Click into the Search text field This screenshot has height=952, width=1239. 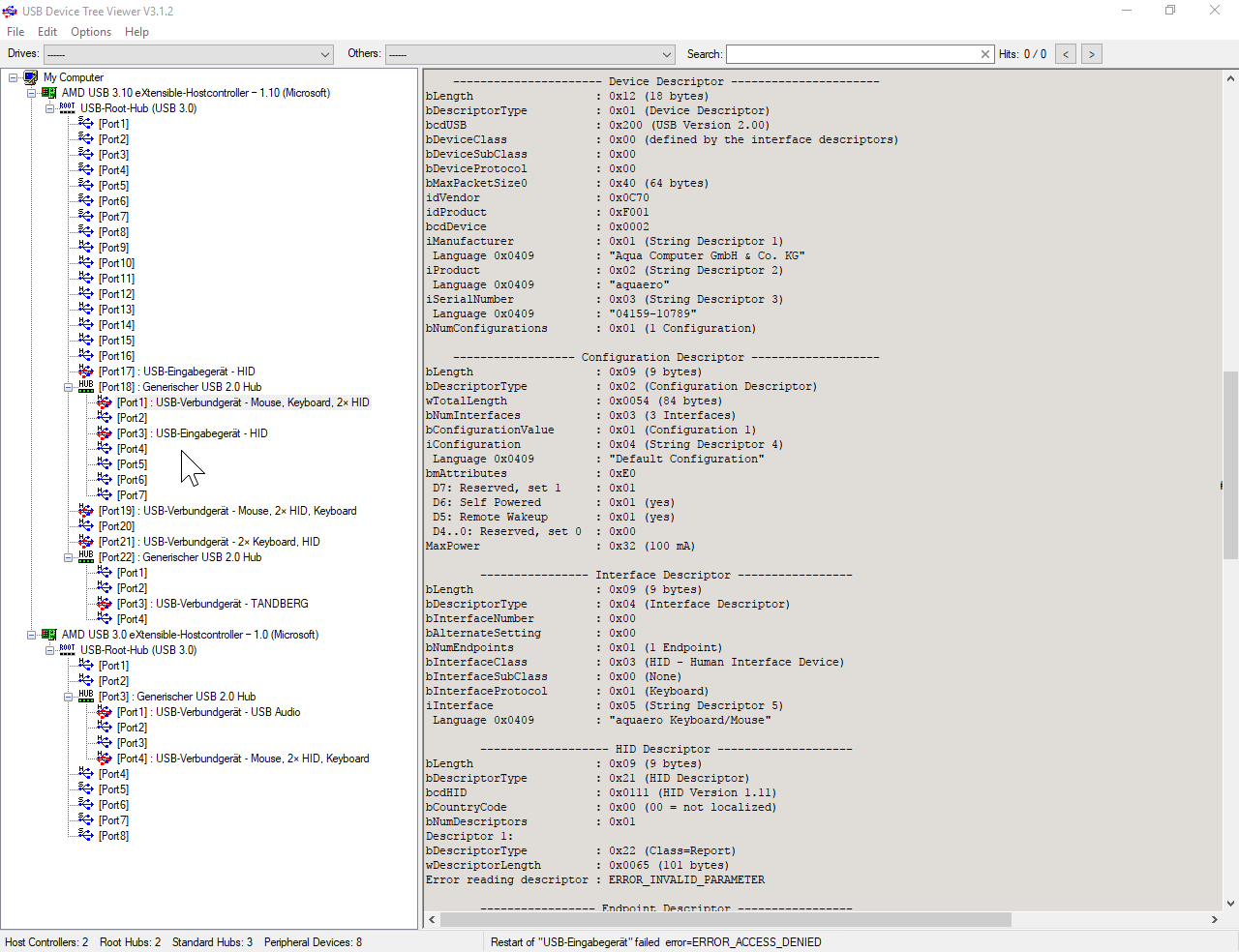[x=852, y=54]
